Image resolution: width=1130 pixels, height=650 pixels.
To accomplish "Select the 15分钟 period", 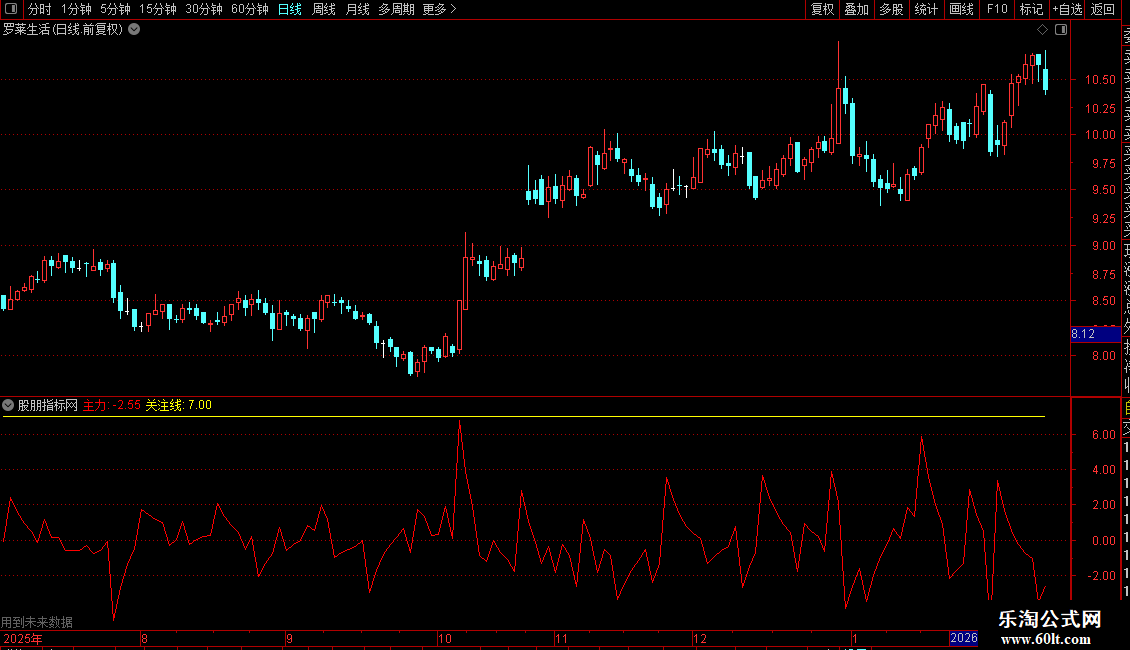I will pos(158,9).
